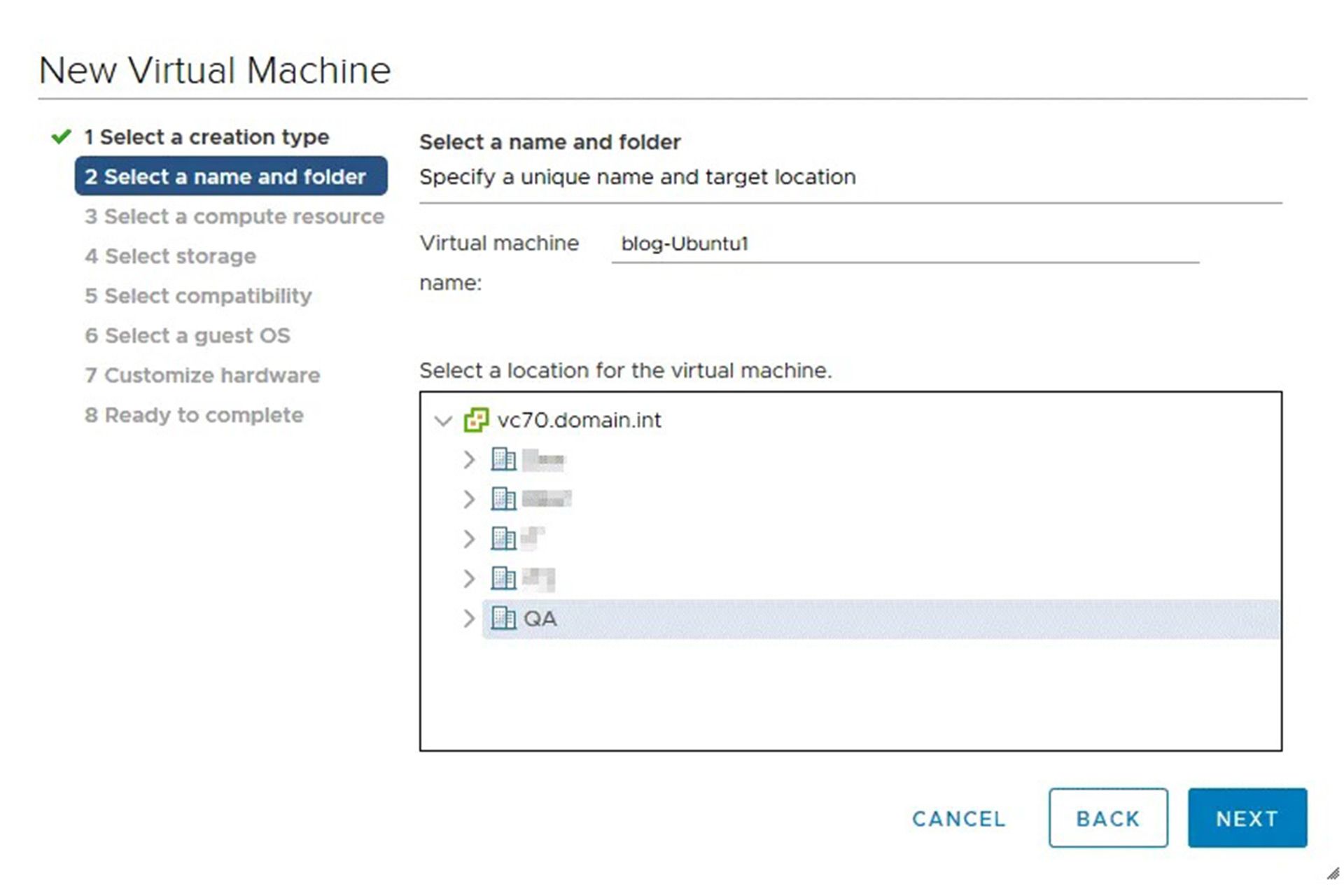The height and width of the screenshot is (896, 1344).
Task: Expand the QA datacenter folder
Action: tap(468, 618)
